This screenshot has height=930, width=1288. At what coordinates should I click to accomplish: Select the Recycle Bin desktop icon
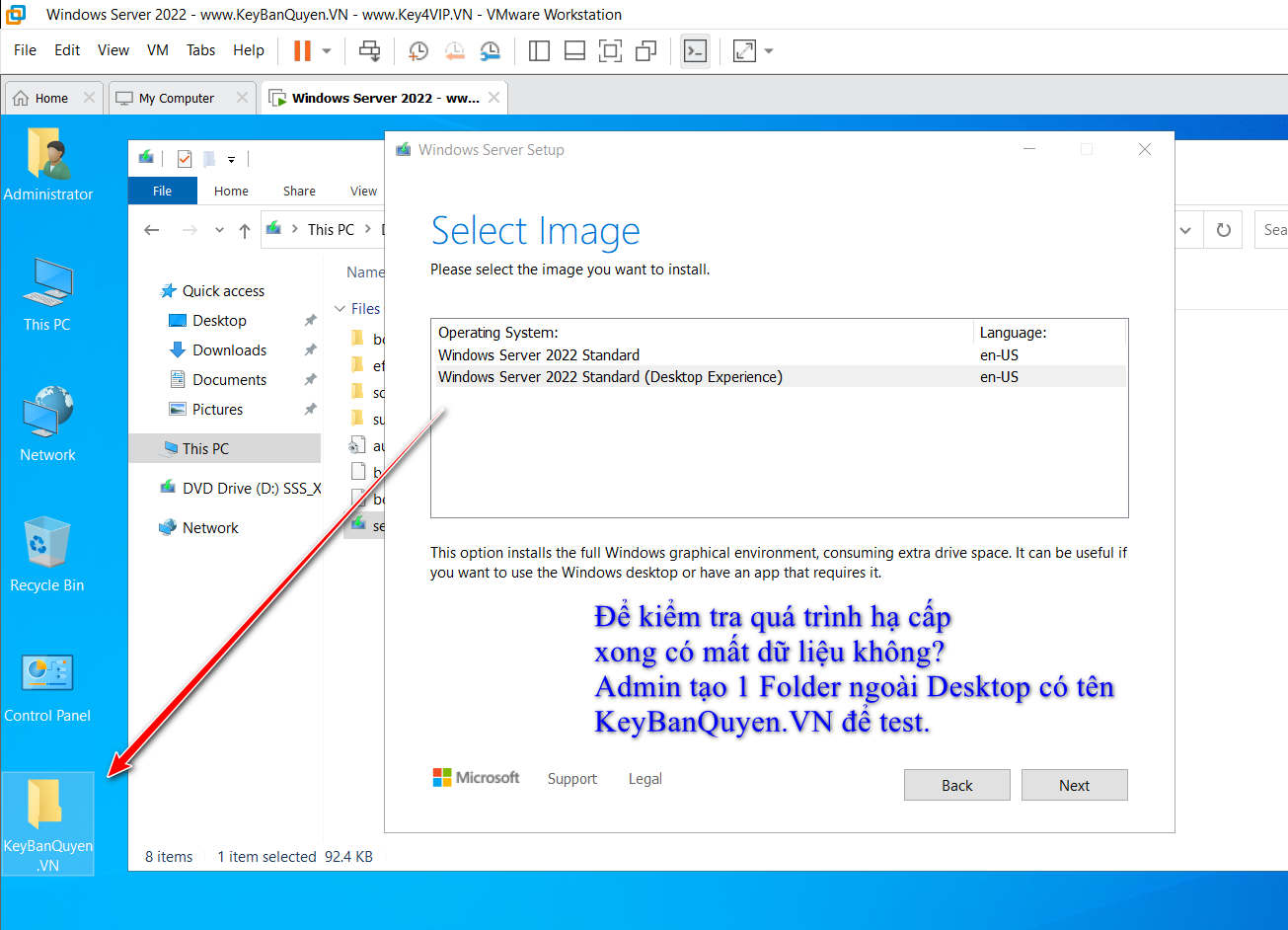[x=47, y=555]
